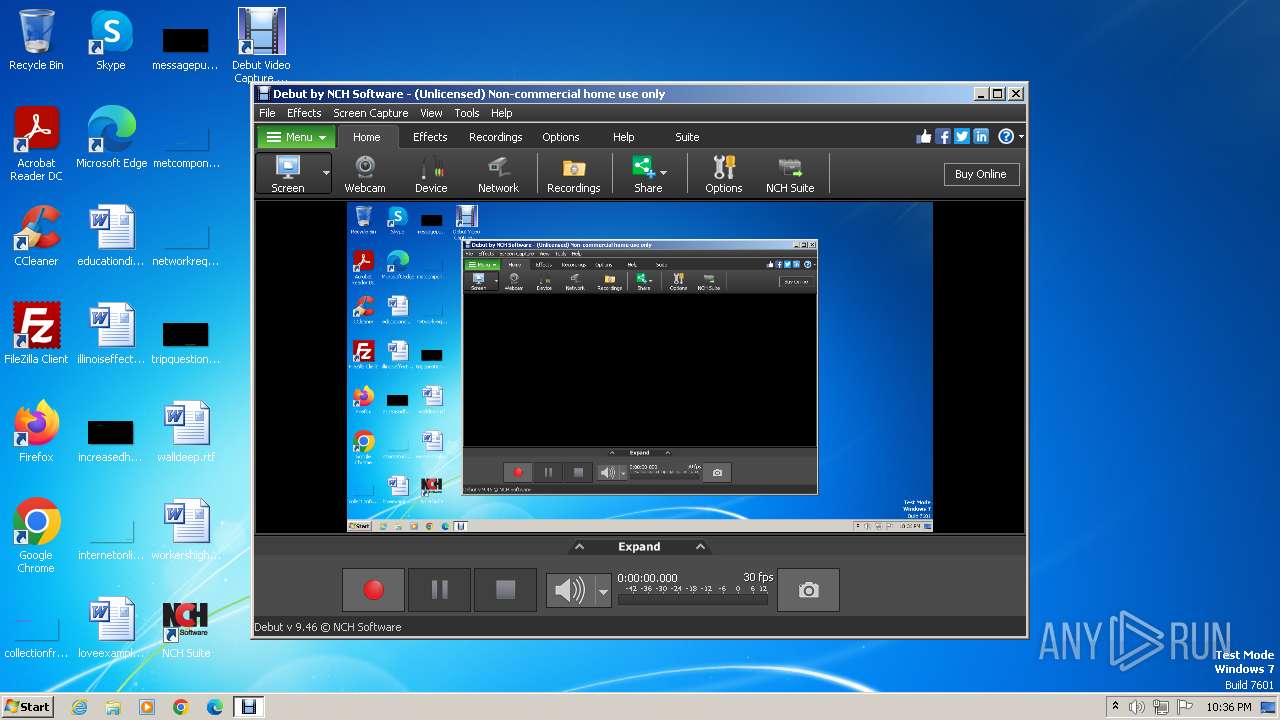Click Buy Online button

(x=980, y=174)
